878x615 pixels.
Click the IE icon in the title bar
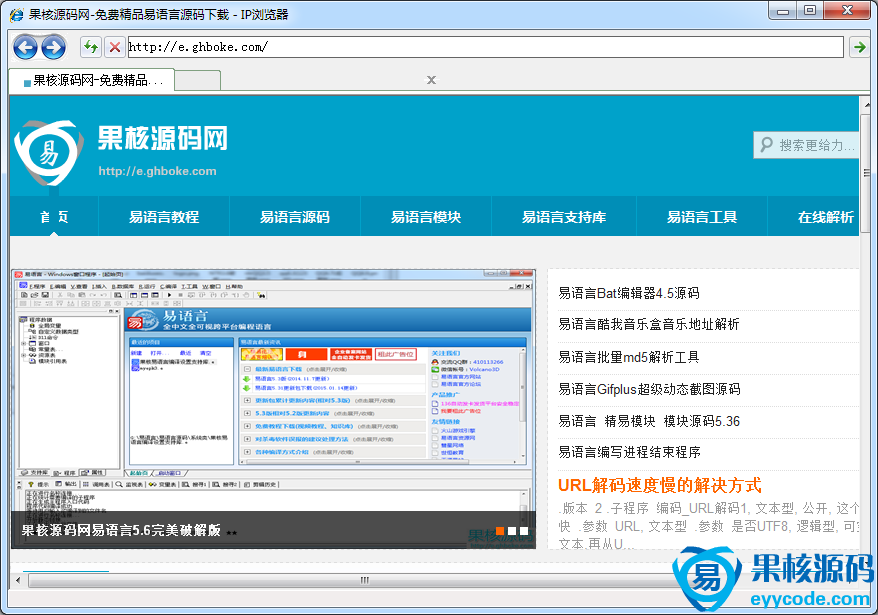(17, 15)
